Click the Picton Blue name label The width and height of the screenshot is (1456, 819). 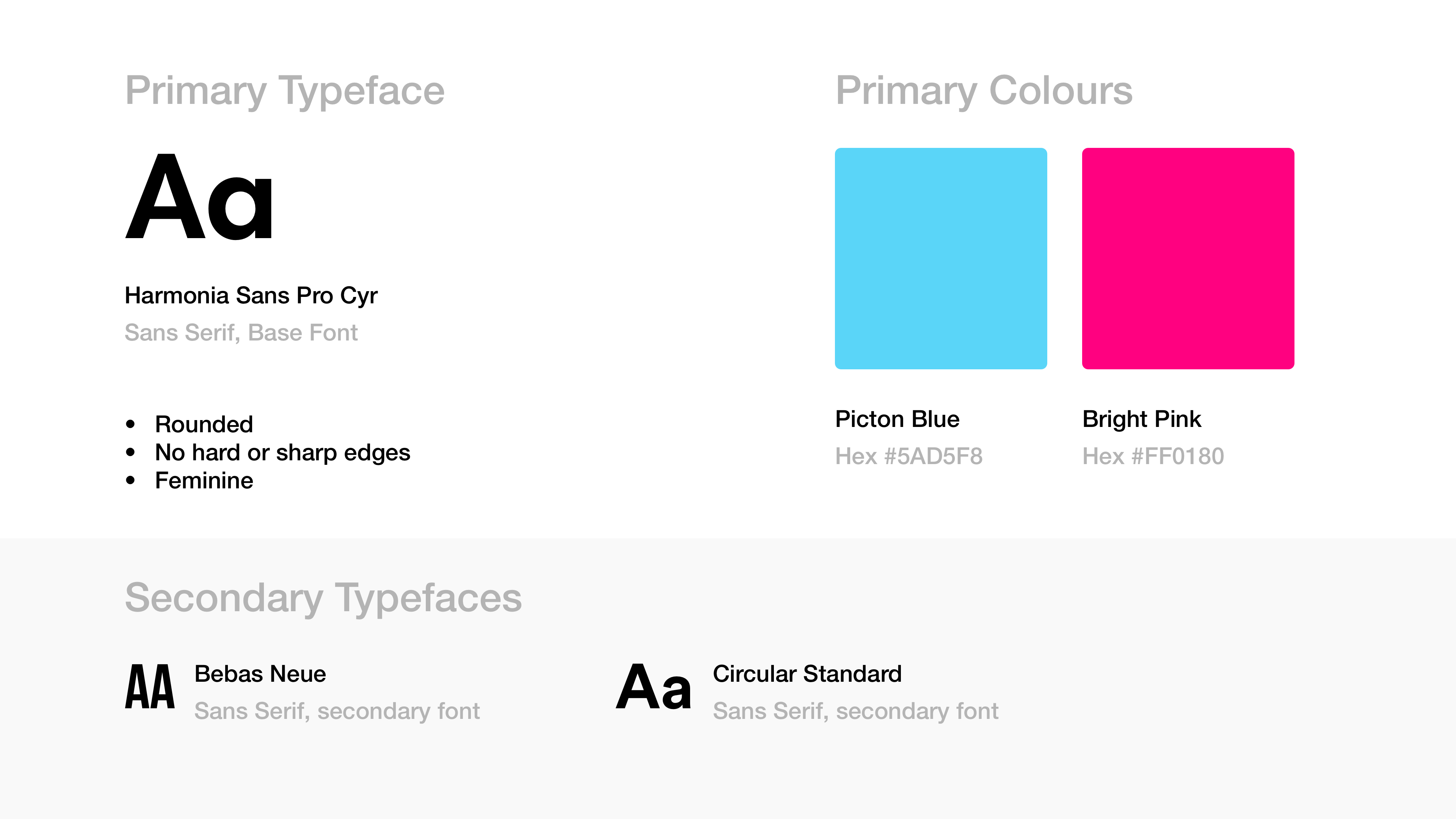coord(897,419)
